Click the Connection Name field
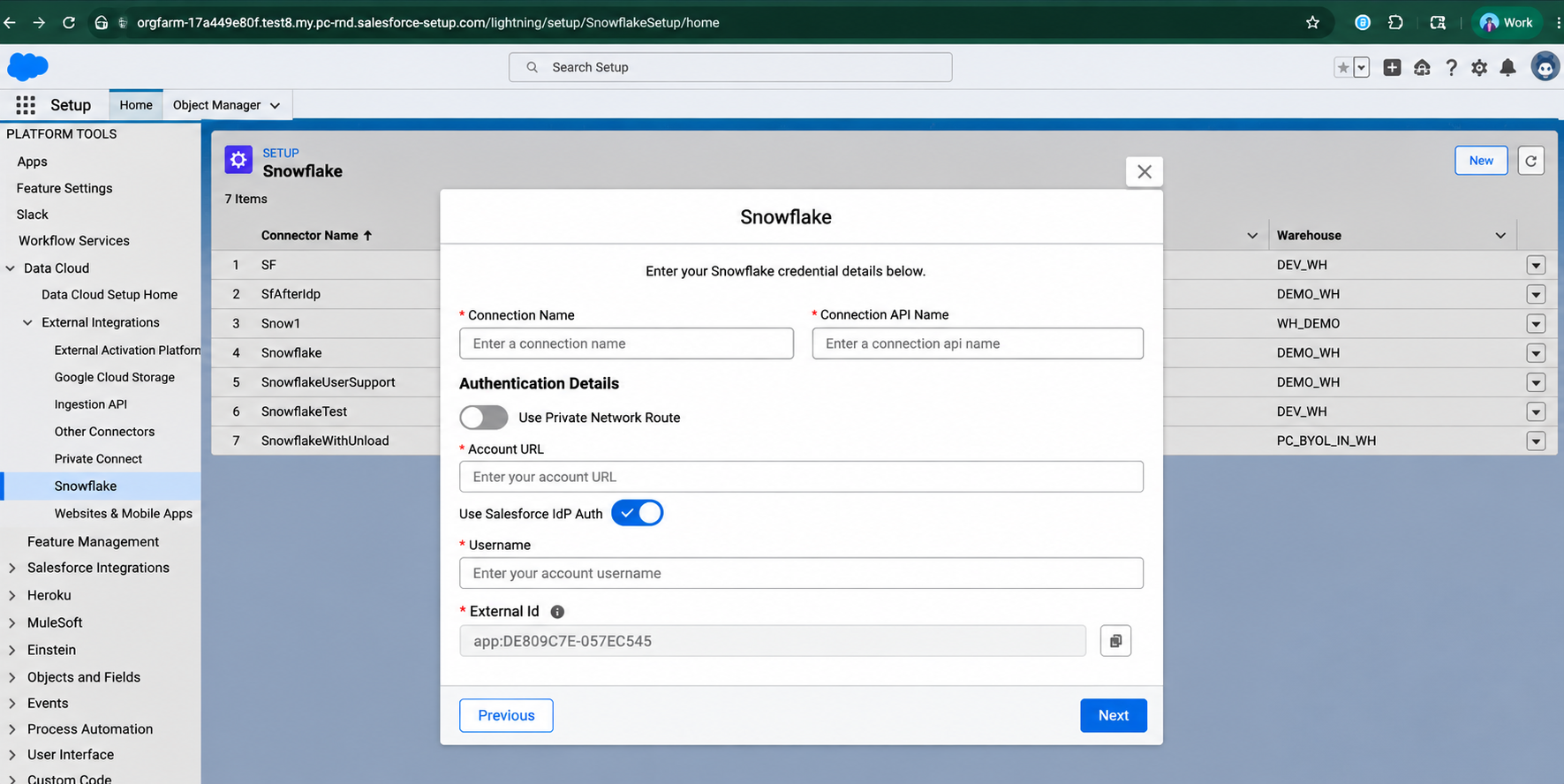The image size is (1564, 784). coord(626,343)
